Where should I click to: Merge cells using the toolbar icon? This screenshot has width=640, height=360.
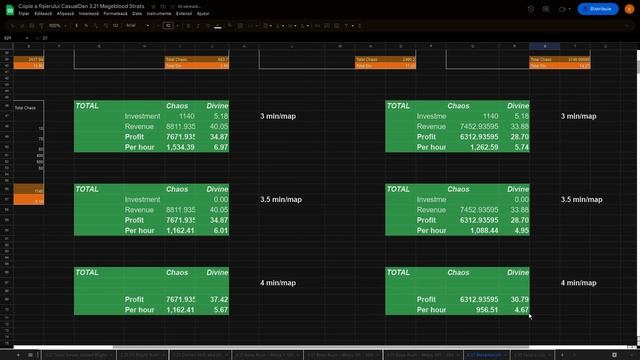click(250, 26)
